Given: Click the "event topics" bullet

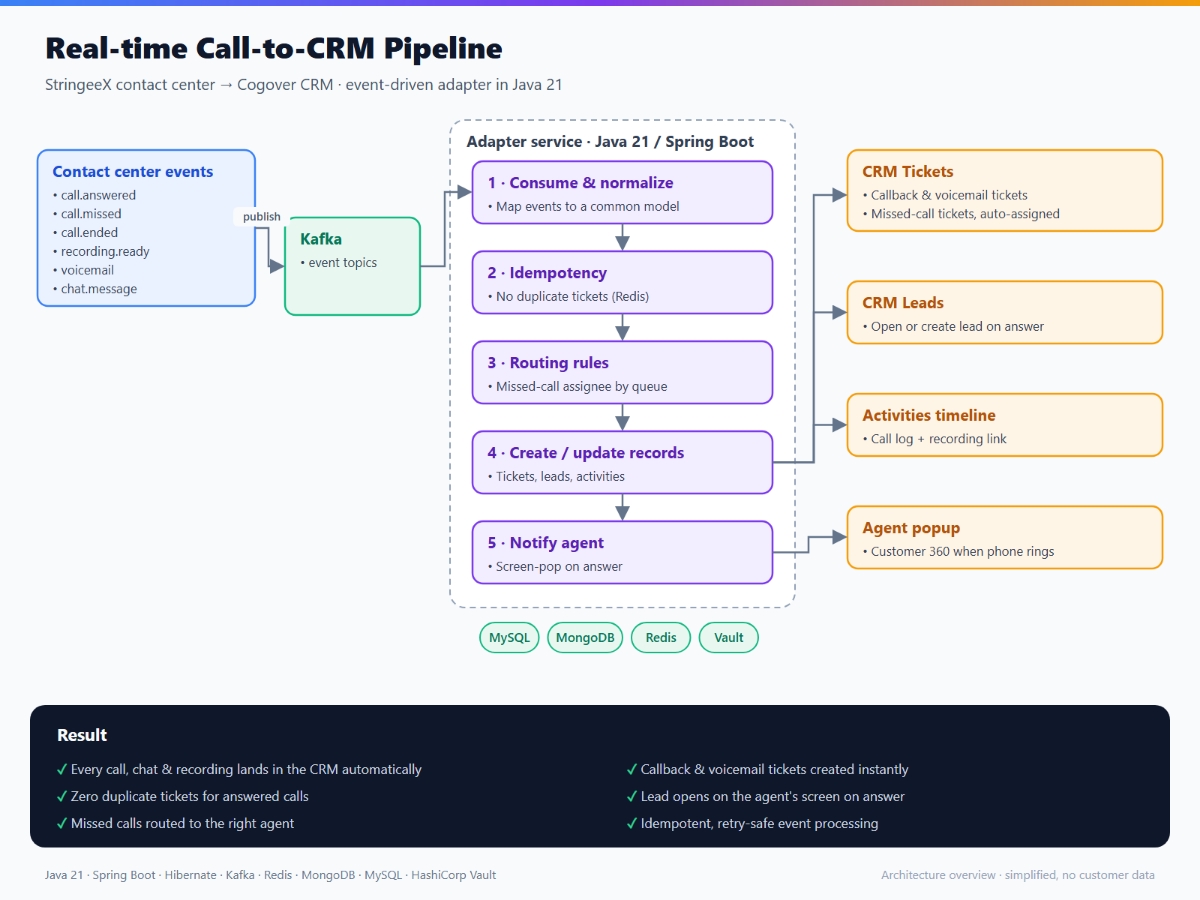Looking at the screenshot, I should pyautogui.click(x=339, y=263).
